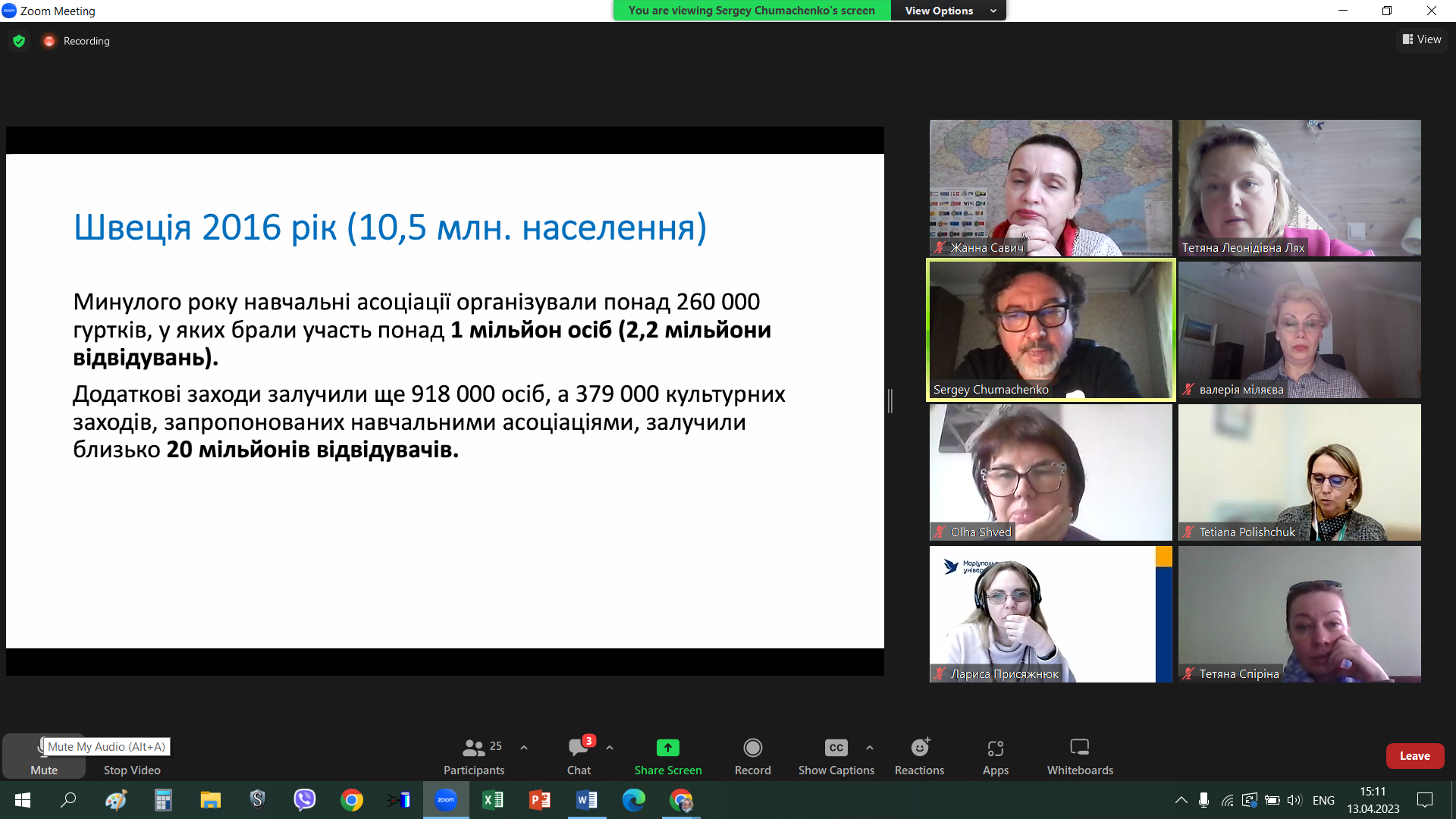Open the Chat panel icon
This screenshot has width=1456, height=819.
tap(578, 748)
